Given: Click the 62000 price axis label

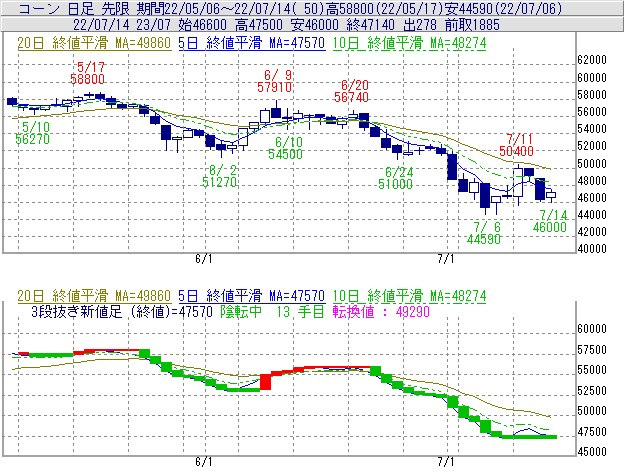Looking at the screenshot, I should (x=592, y=60).
